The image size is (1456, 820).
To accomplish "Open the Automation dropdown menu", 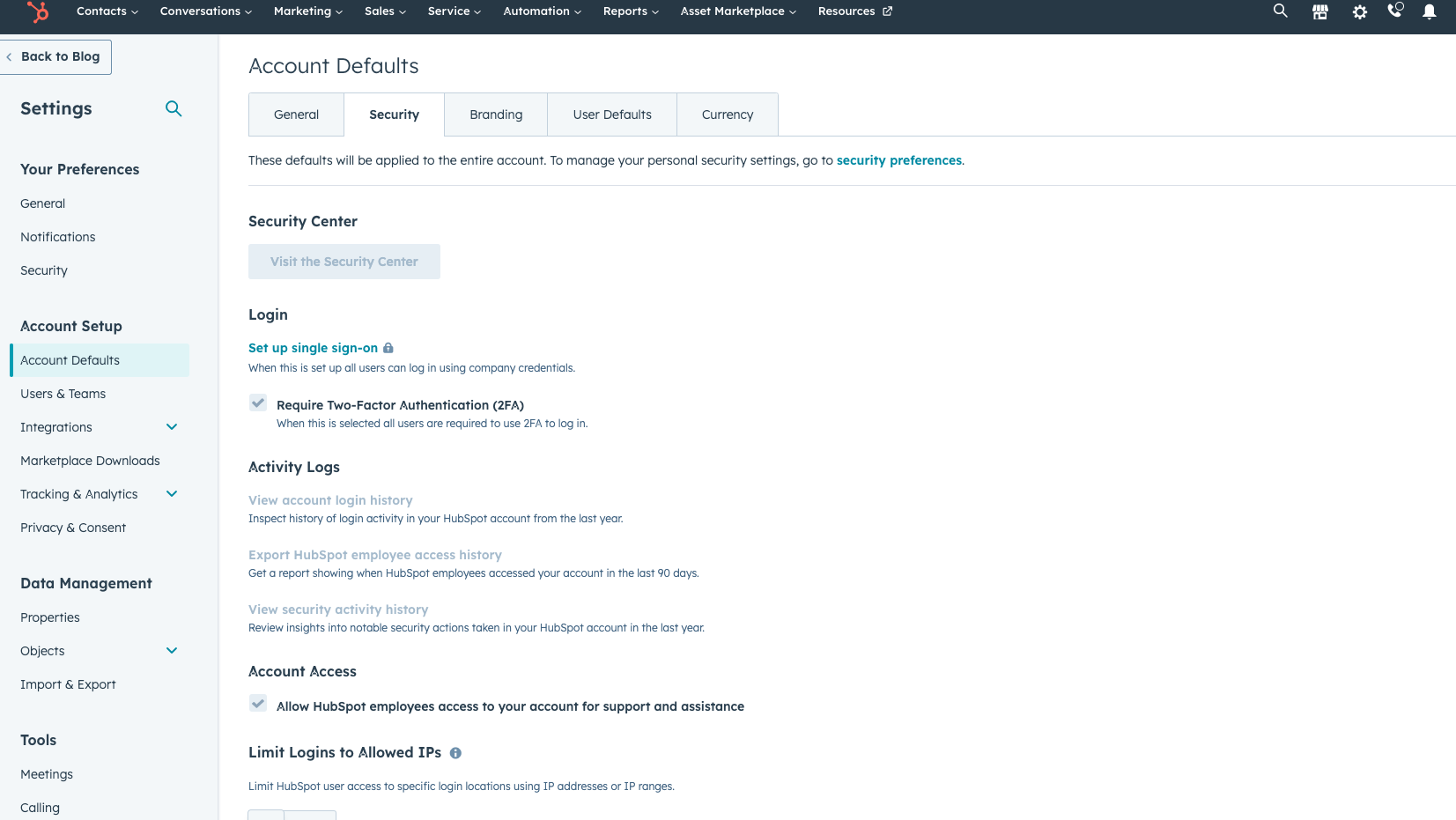I will point(543,11).
